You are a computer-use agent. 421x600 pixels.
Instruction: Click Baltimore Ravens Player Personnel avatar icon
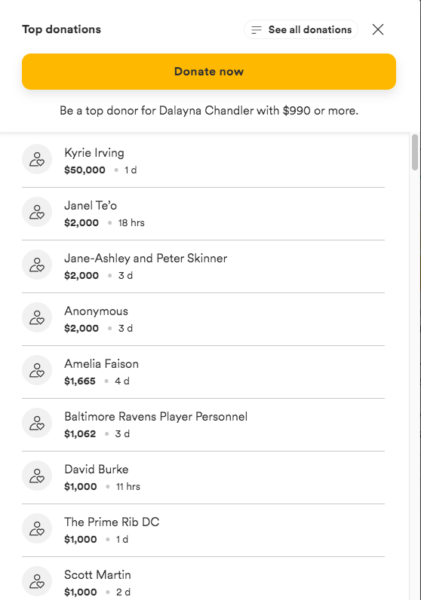pyautogui.click(x=37, y=423)
